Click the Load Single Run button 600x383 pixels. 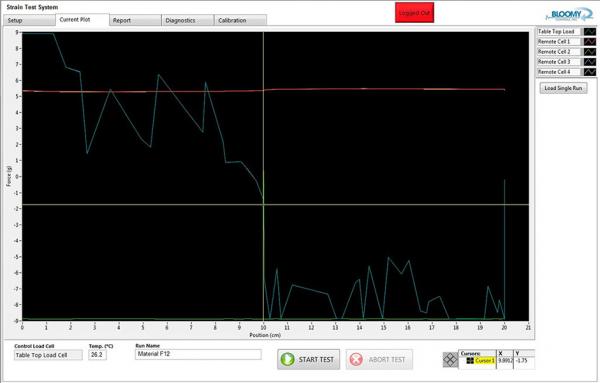tap(563, 88)
